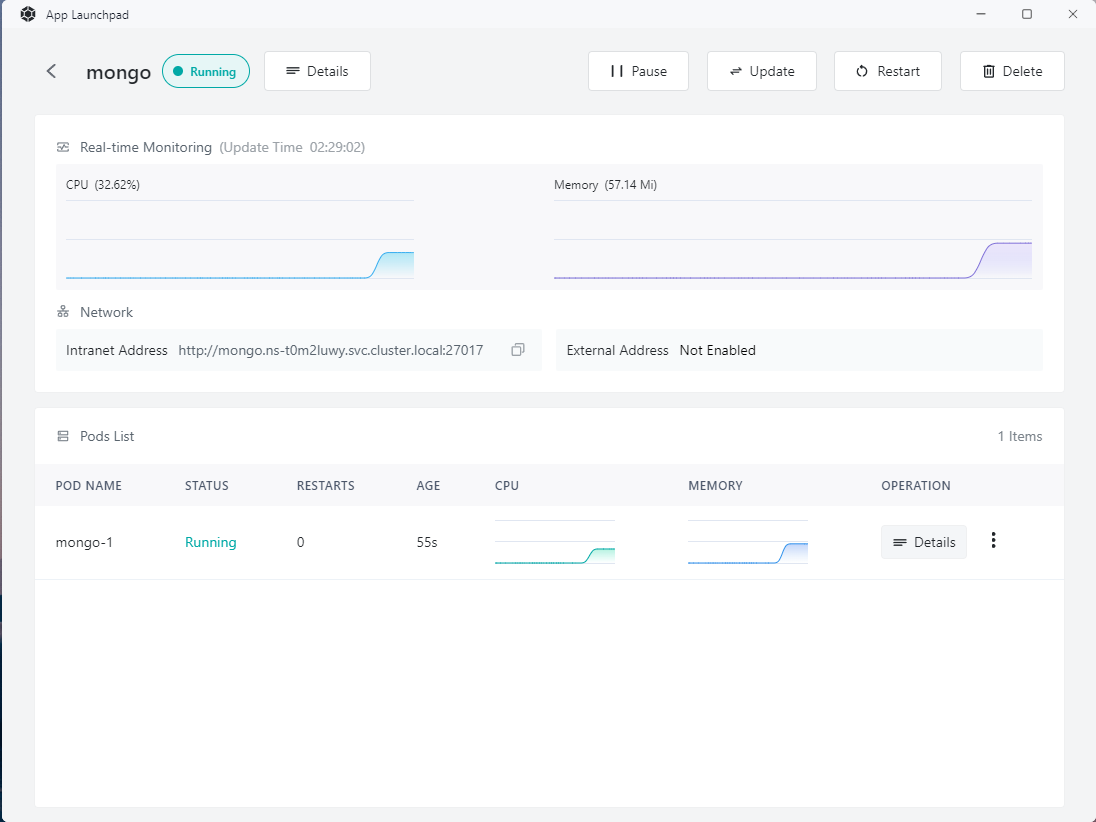Click the Real-time Monitoring icon
The image size is (1096, 822).
63,147
